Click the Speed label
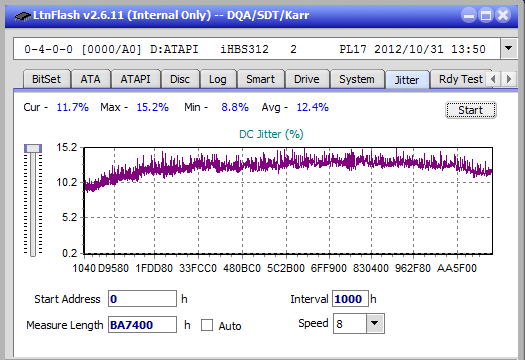This screenshot has height=360, width=525. coord(313,323)
